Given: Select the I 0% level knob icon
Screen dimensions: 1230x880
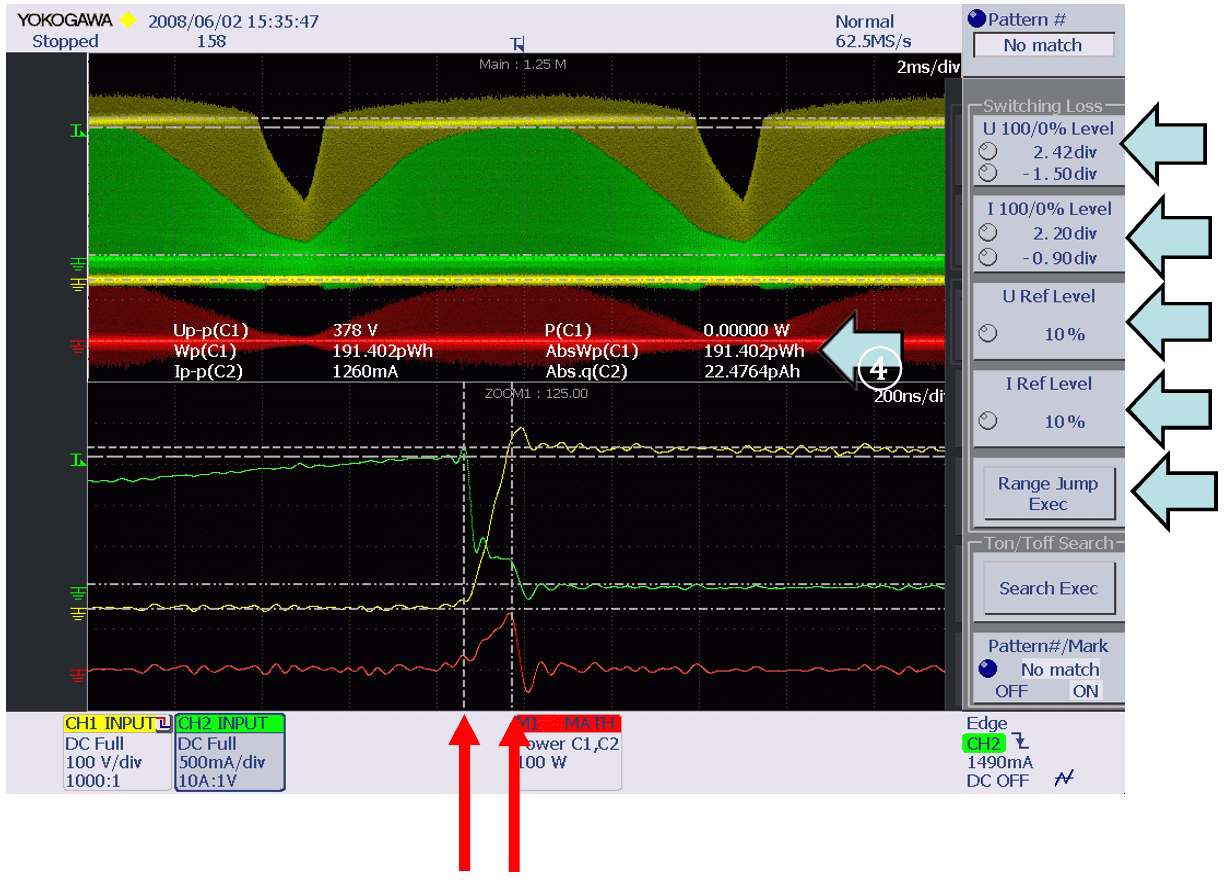Looking at the screenshot, I should tap(989, 257).
